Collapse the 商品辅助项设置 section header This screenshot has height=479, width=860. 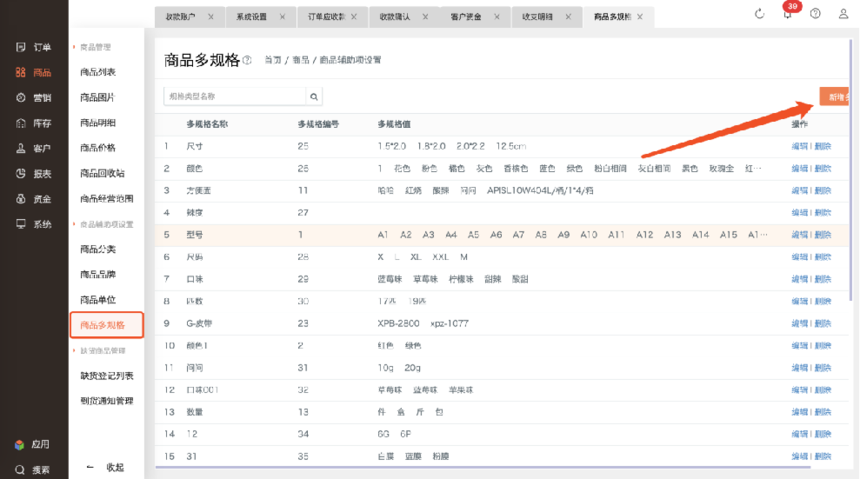pyautogui.click(x=105, y=225)
